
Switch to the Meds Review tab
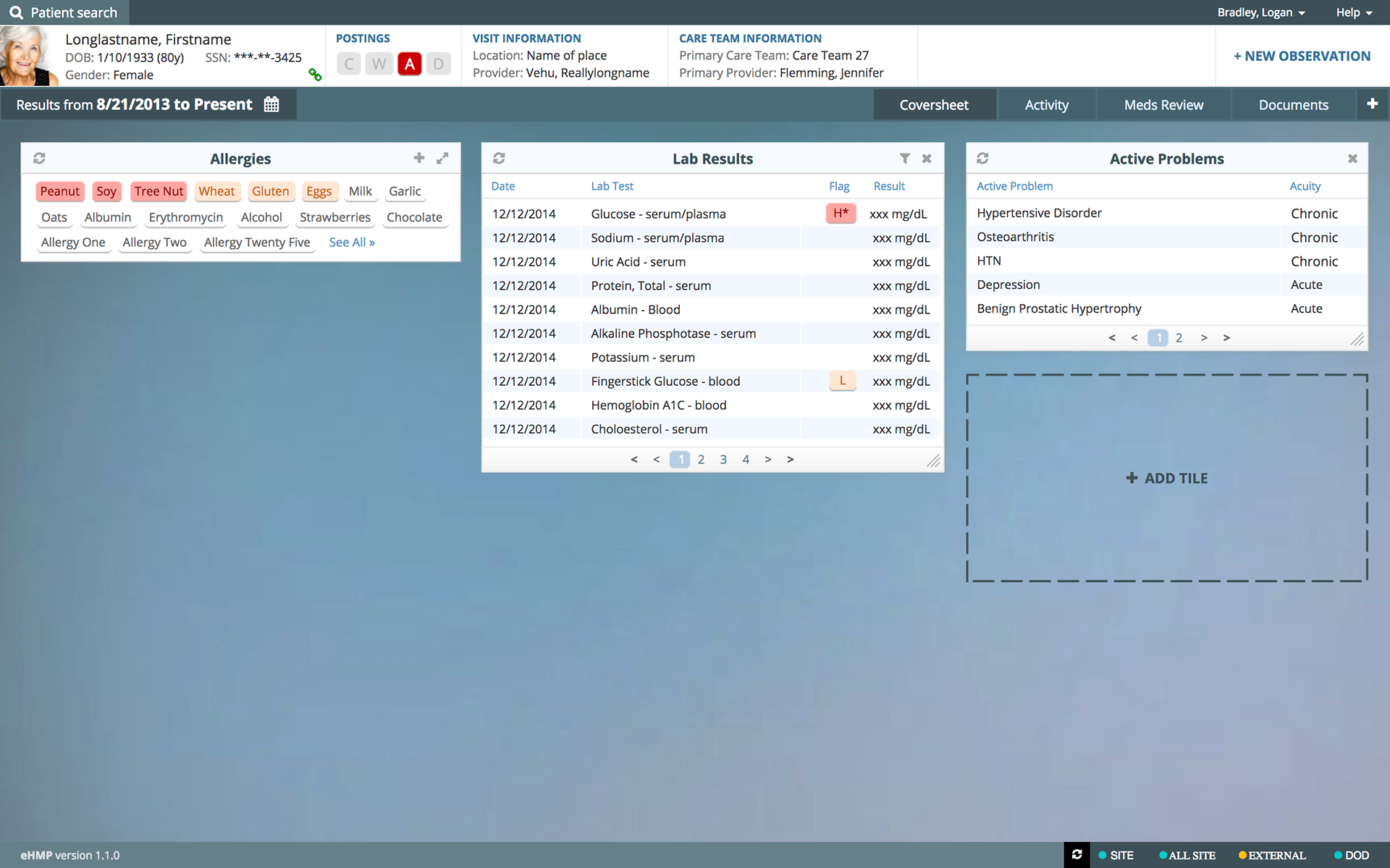pos(1163,105)
